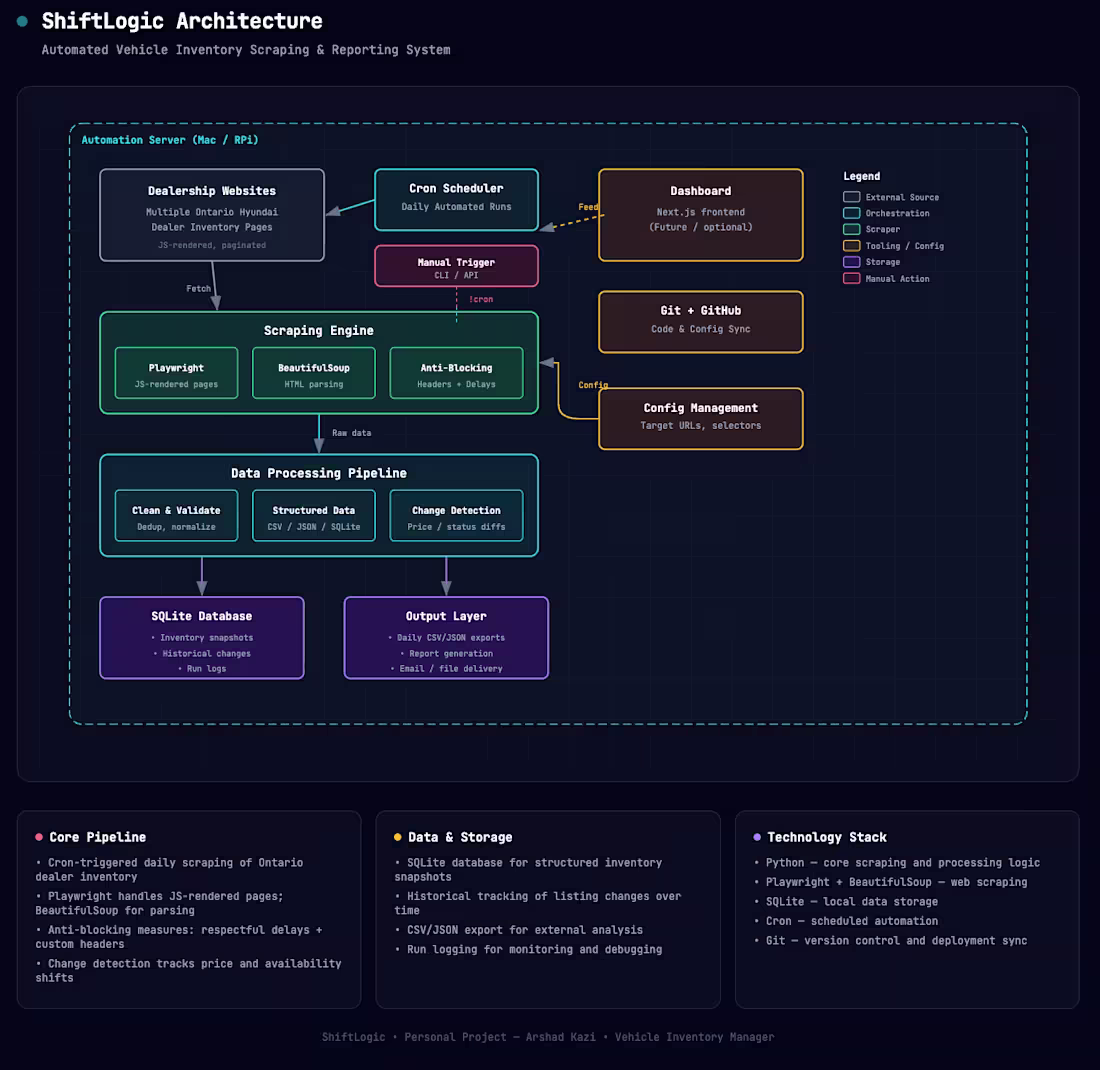
Task: Click the Output Layer node
Action: point(446,638)
